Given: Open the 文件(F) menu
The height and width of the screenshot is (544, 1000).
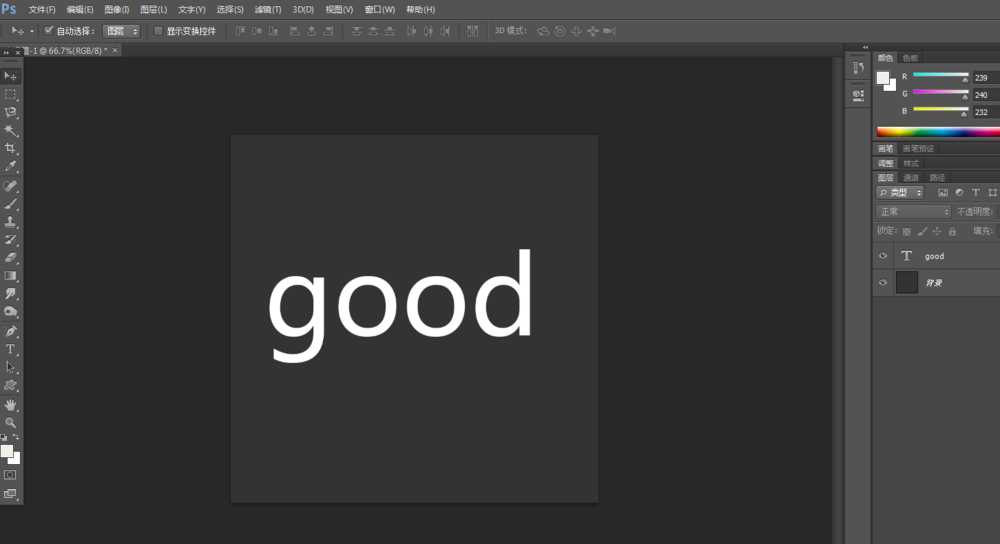Looking at the screenshot, I should [x=42, y=9].
